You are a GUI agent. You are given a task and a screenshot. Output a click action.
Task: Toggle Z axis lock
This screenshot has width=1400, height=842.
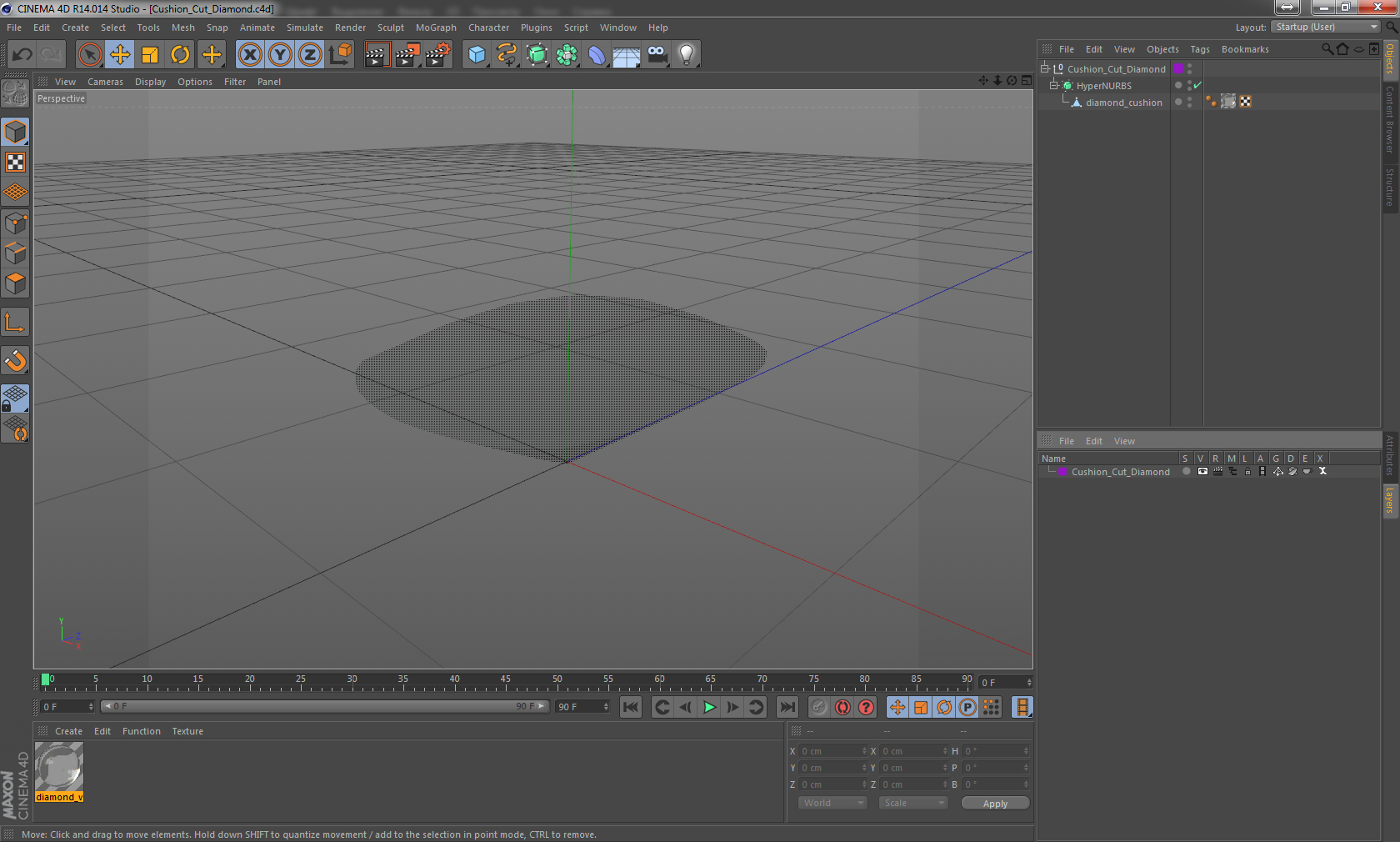click(x=310, y=55)
